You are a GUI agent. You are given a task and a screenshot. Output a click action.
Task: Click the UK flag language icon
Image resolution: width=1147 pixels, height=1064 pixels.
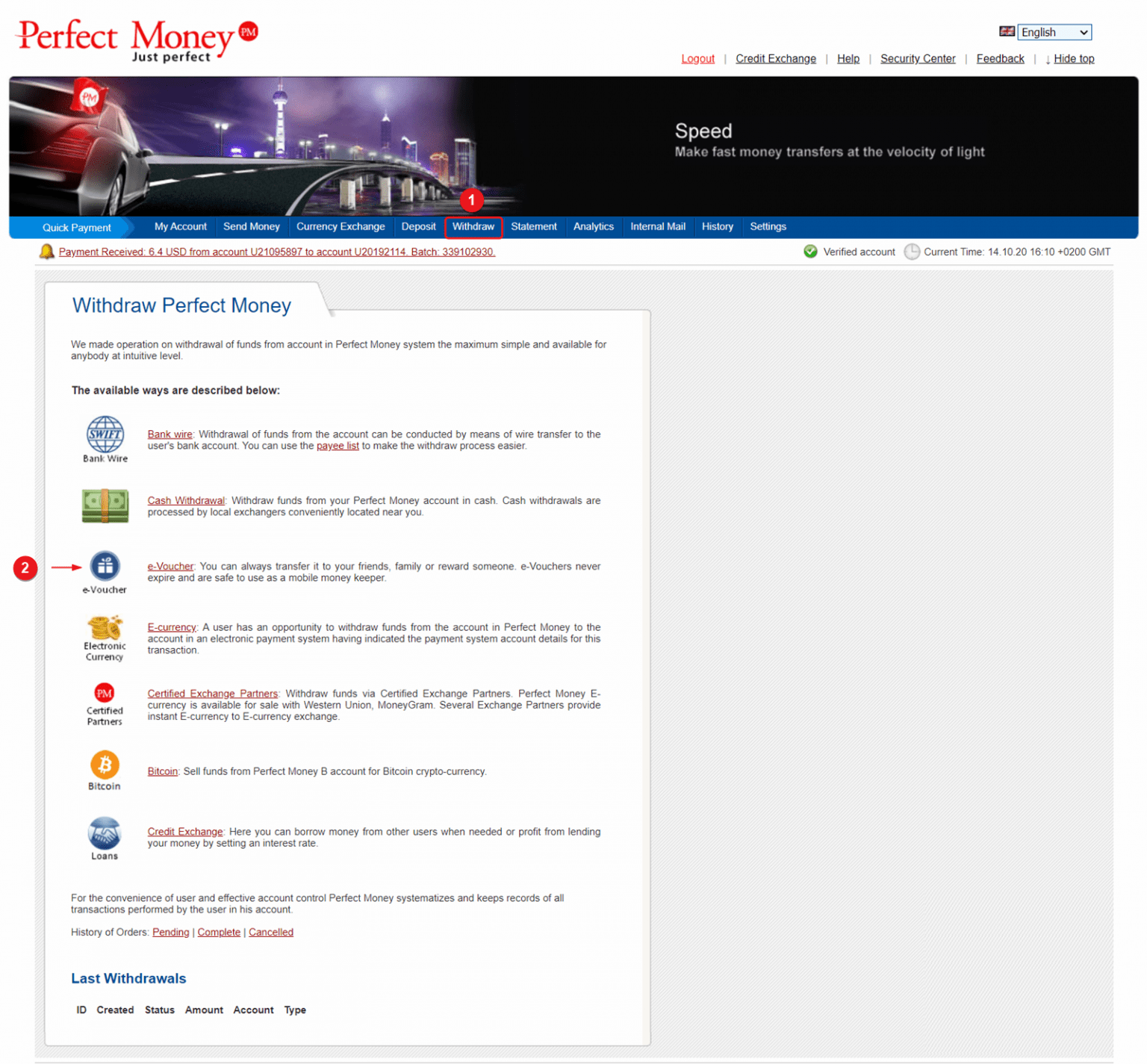1007,31
